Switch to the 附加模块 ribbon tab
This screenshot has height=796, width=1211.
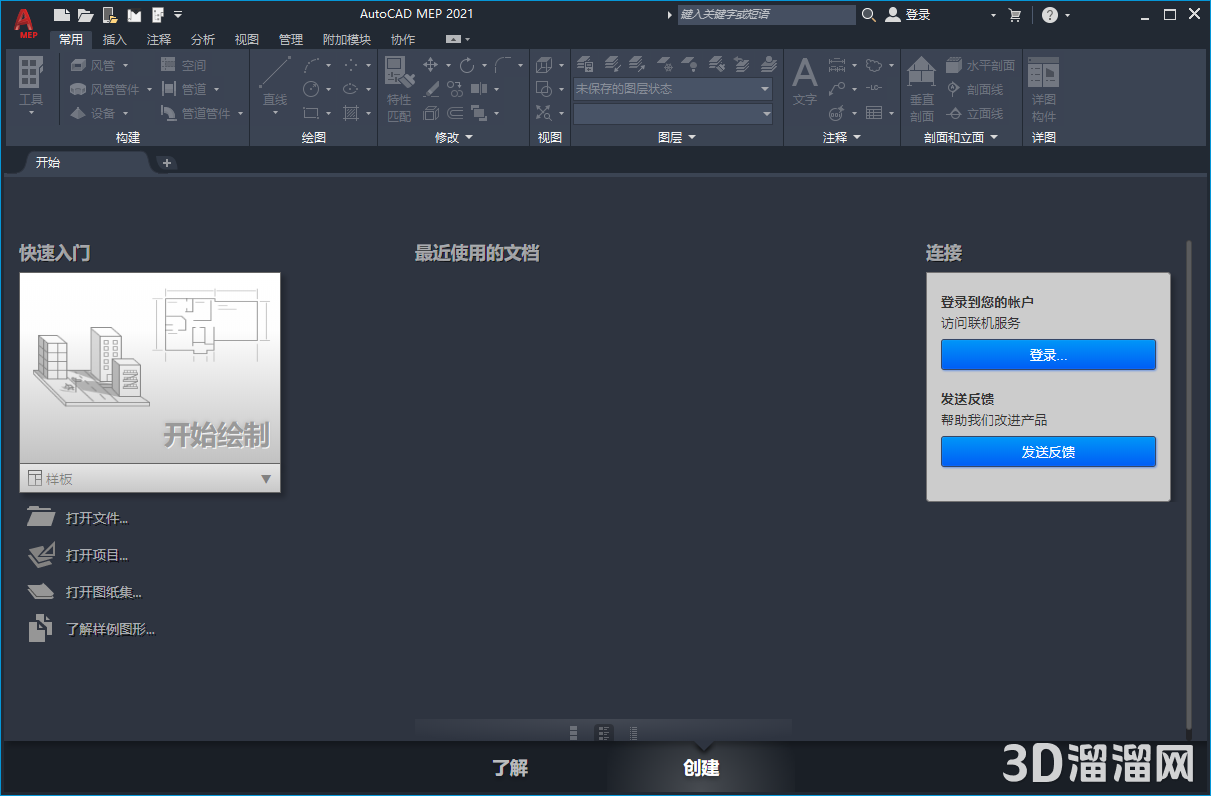(x=347, y=40)
